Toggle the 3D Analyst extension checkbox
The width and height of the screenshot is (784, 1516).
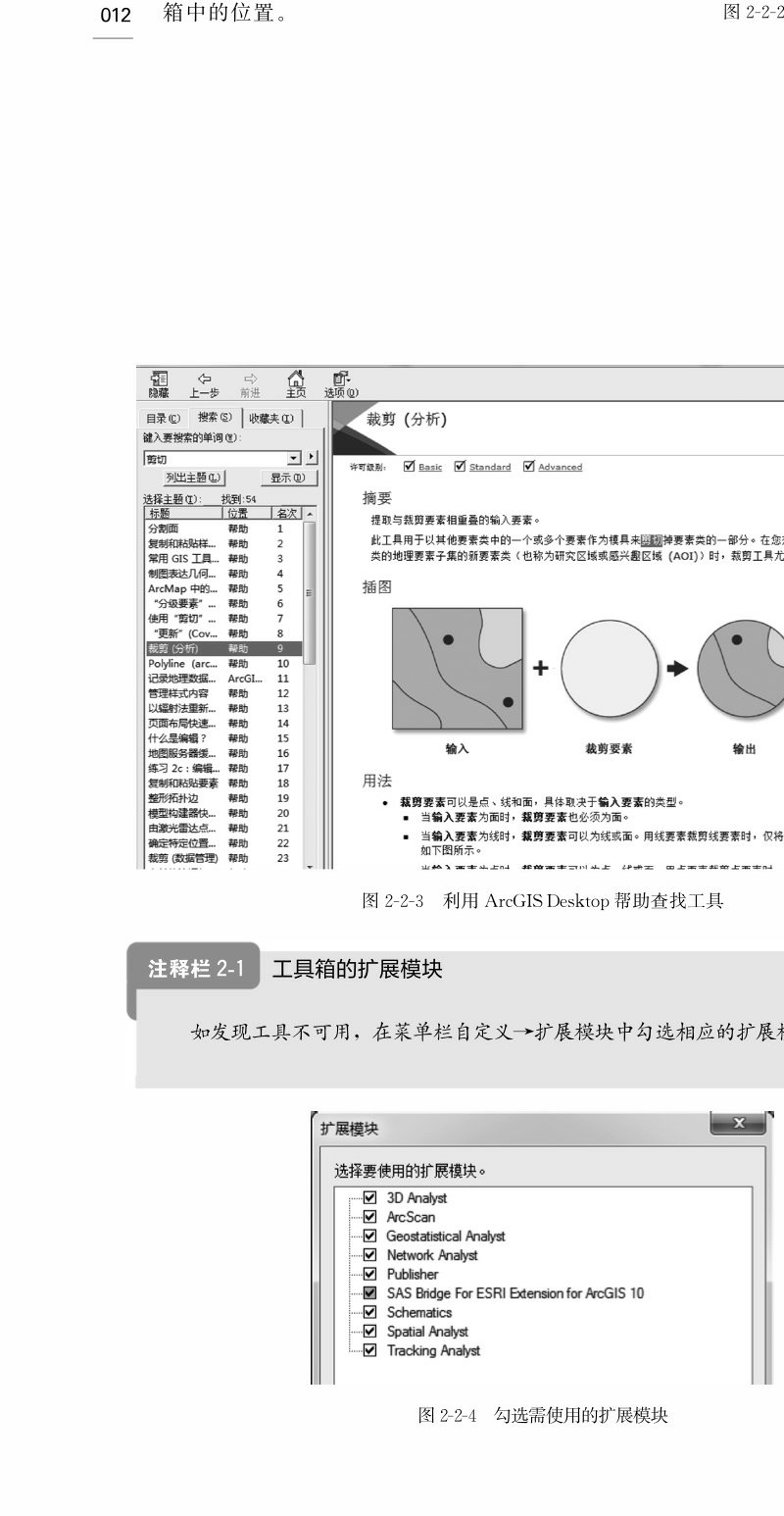369,1197
